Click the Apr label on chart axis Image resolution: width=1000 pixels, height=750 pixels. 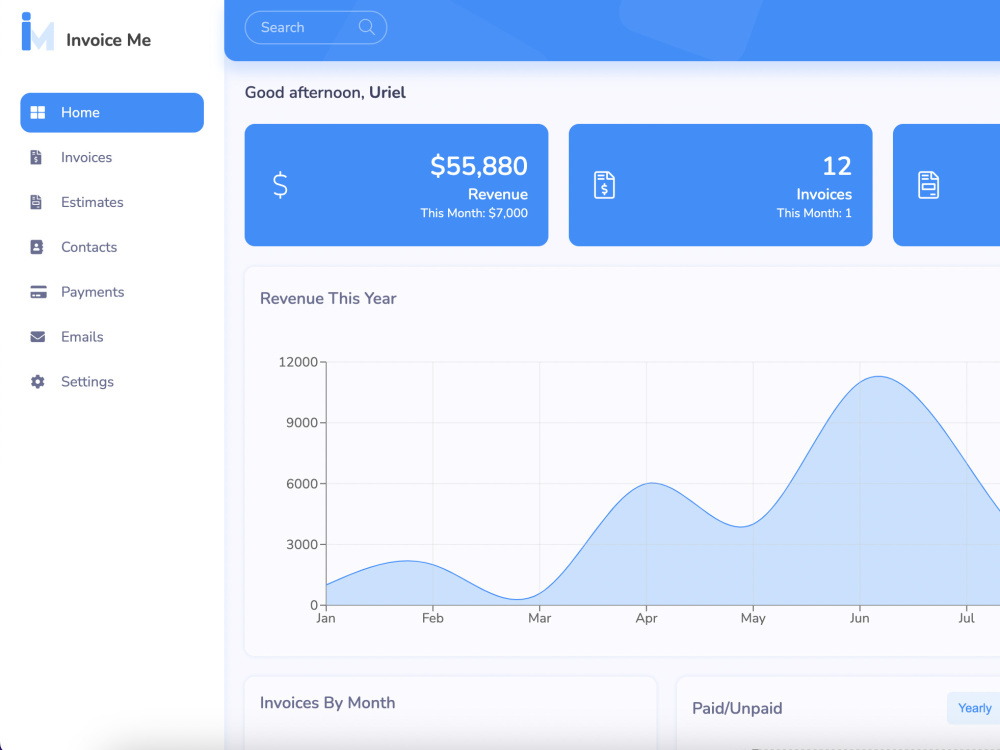click(646, 618)
